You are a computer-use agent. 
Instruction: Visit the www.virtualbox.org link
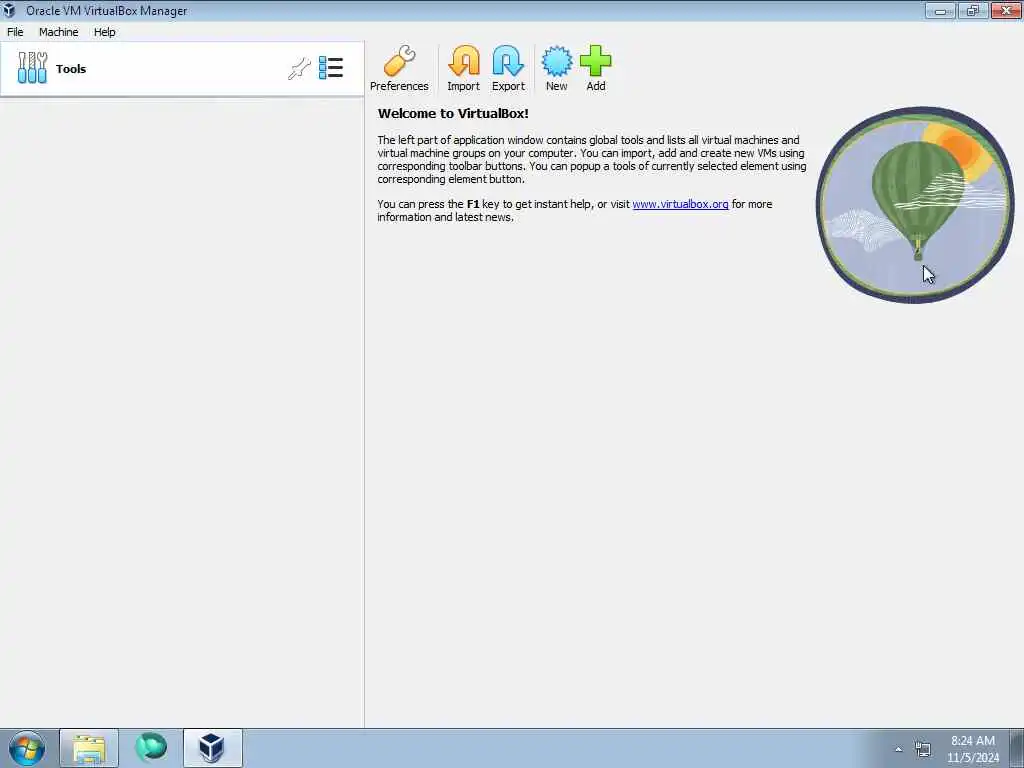[x=680, y=204]
